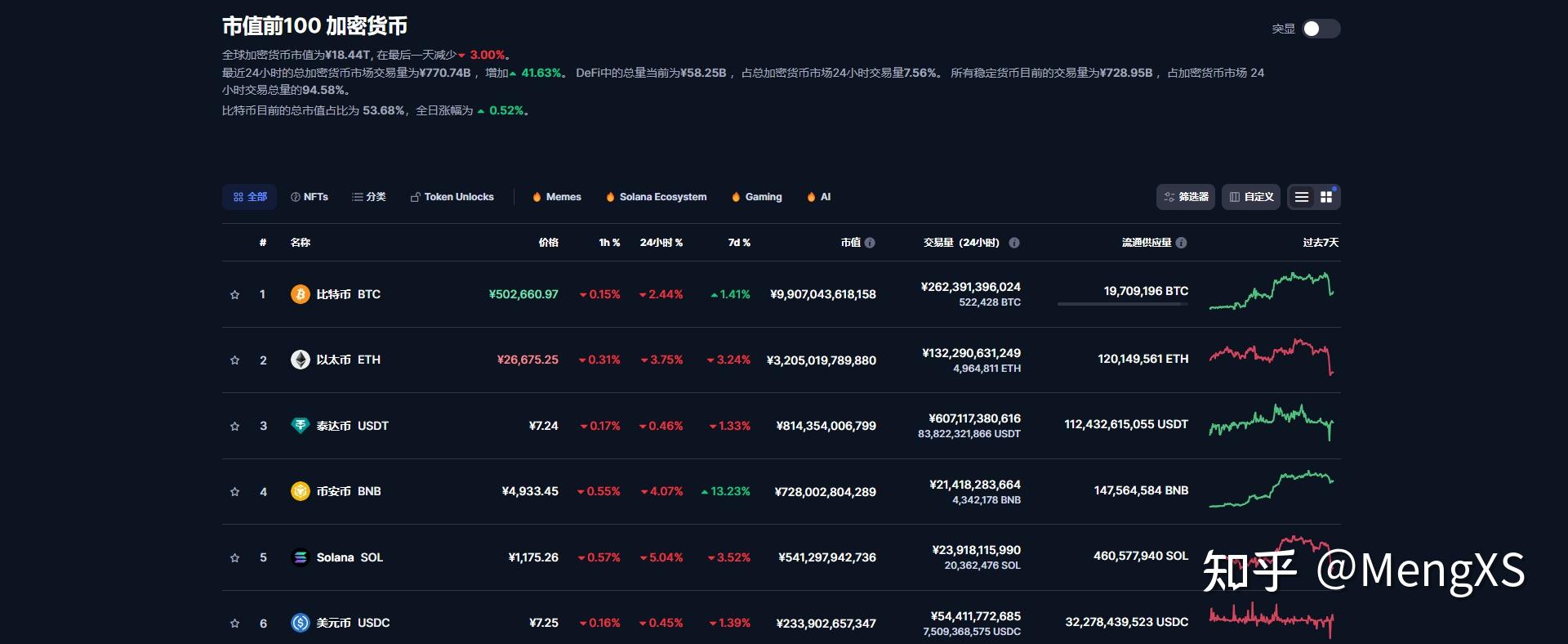1568x644 pixels.
Task: Add Ethereum ETH to watchlist star
Action: pos(235,360)
